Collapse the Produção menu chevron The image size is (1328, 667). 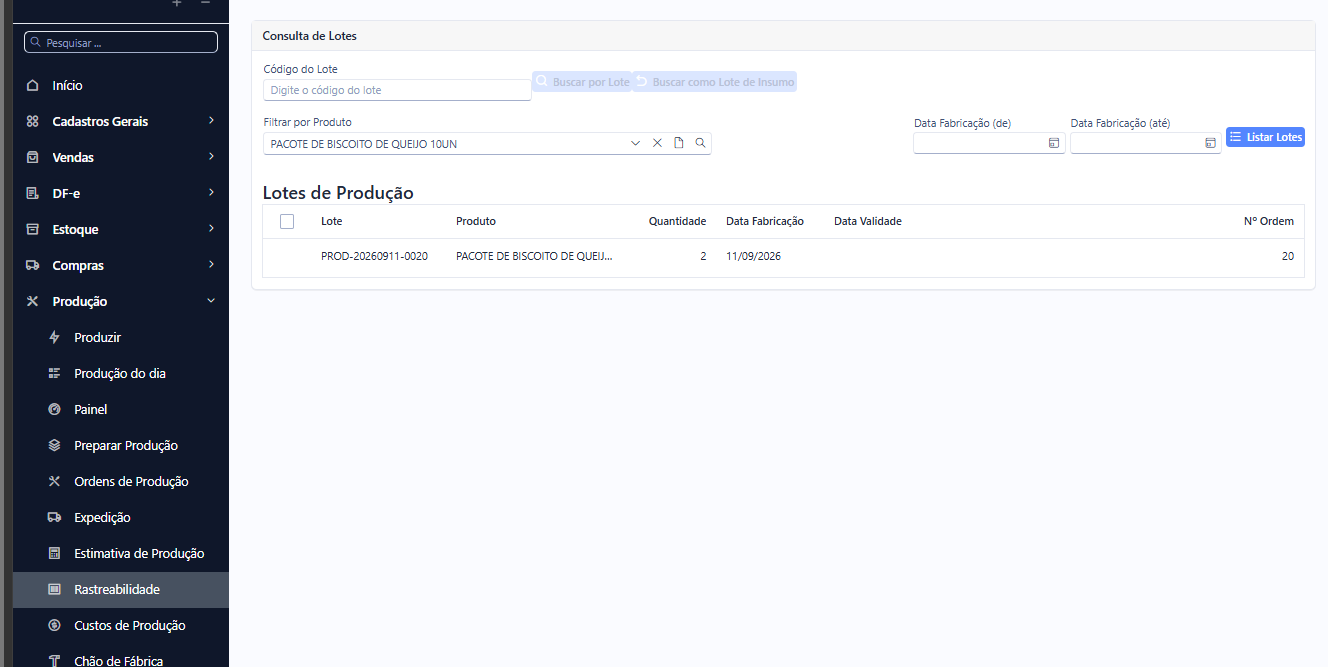click(211, 301)
